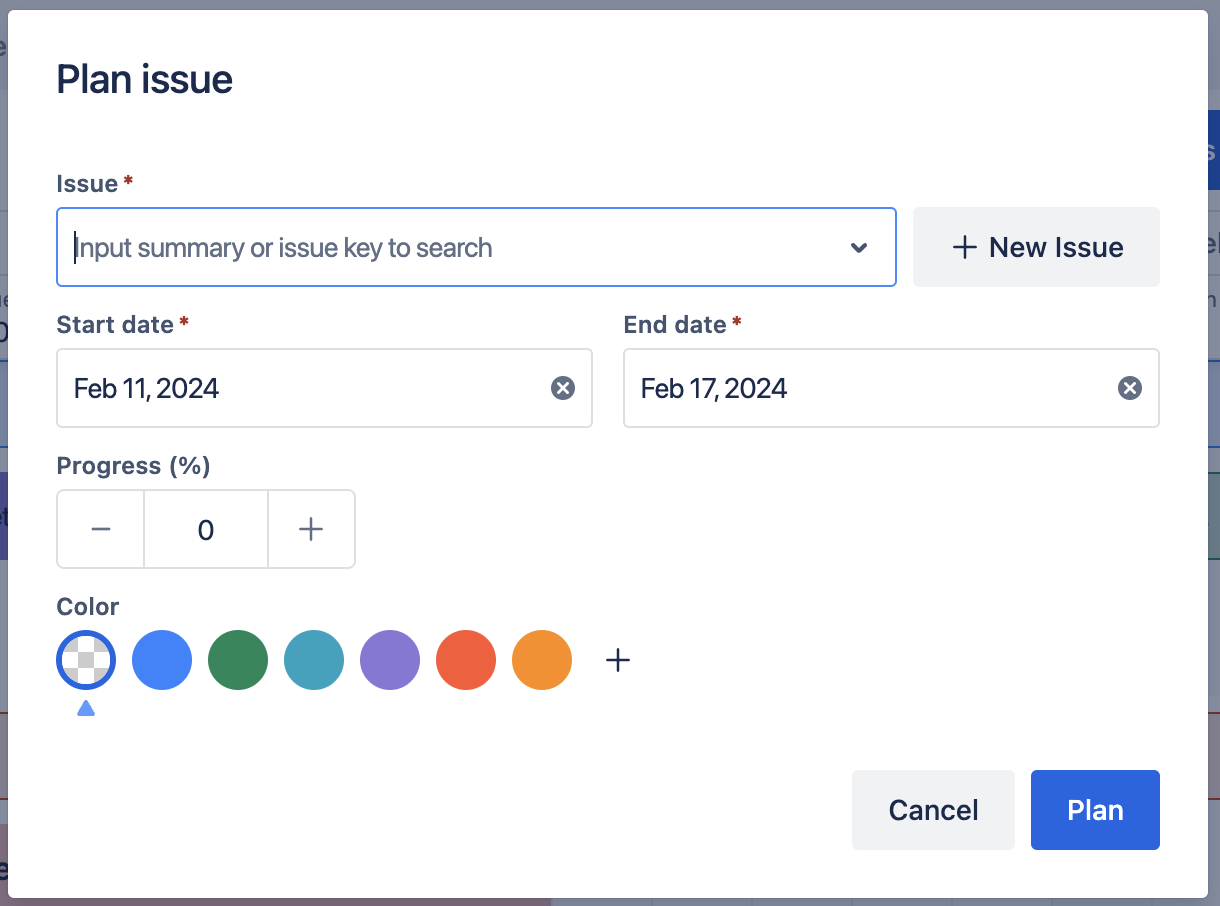Select the transparent no-color swatch
1220x906 pixels.
(x=86, y=660)
